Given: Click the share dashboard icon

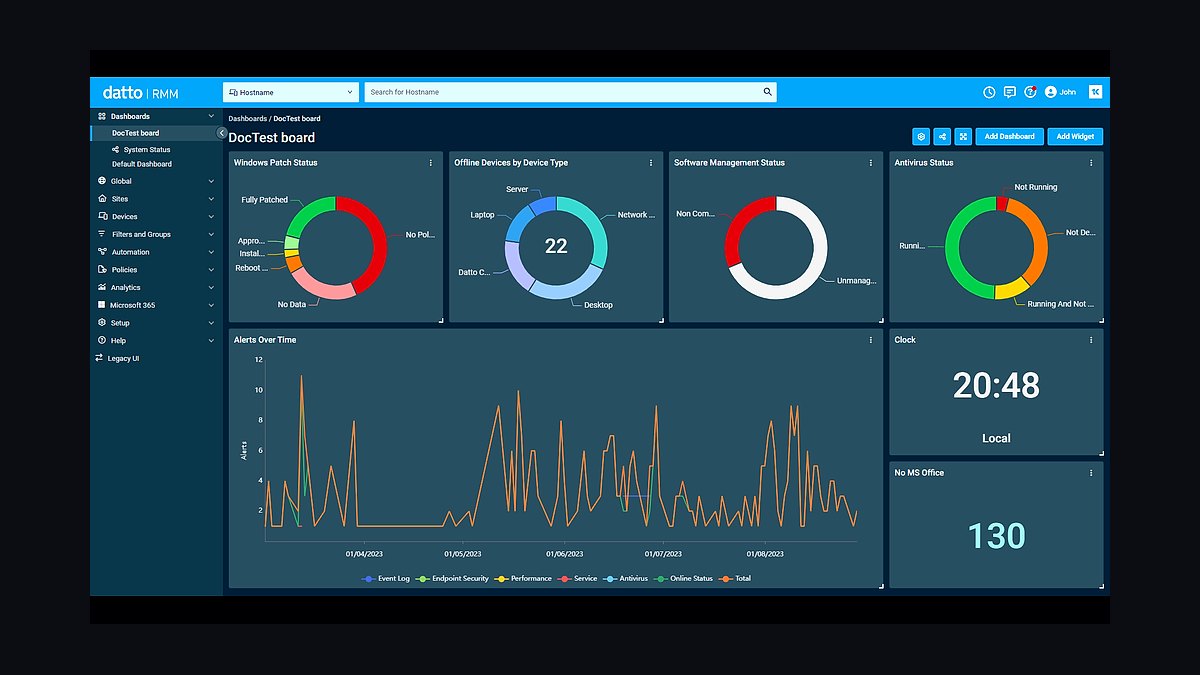Looking at the screenshot, I should click(942, 137).
